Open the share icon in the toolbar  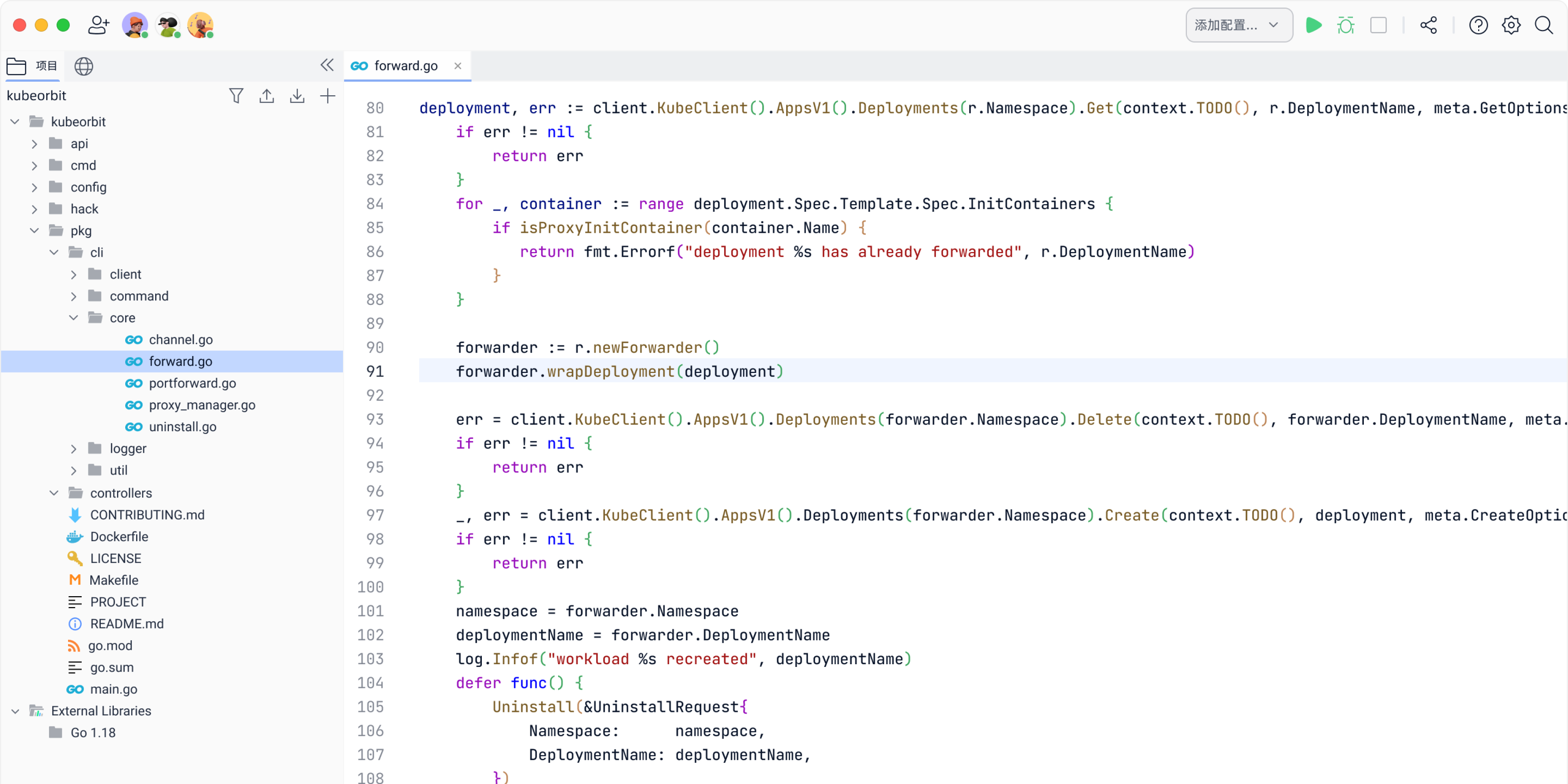point(1428,25)
